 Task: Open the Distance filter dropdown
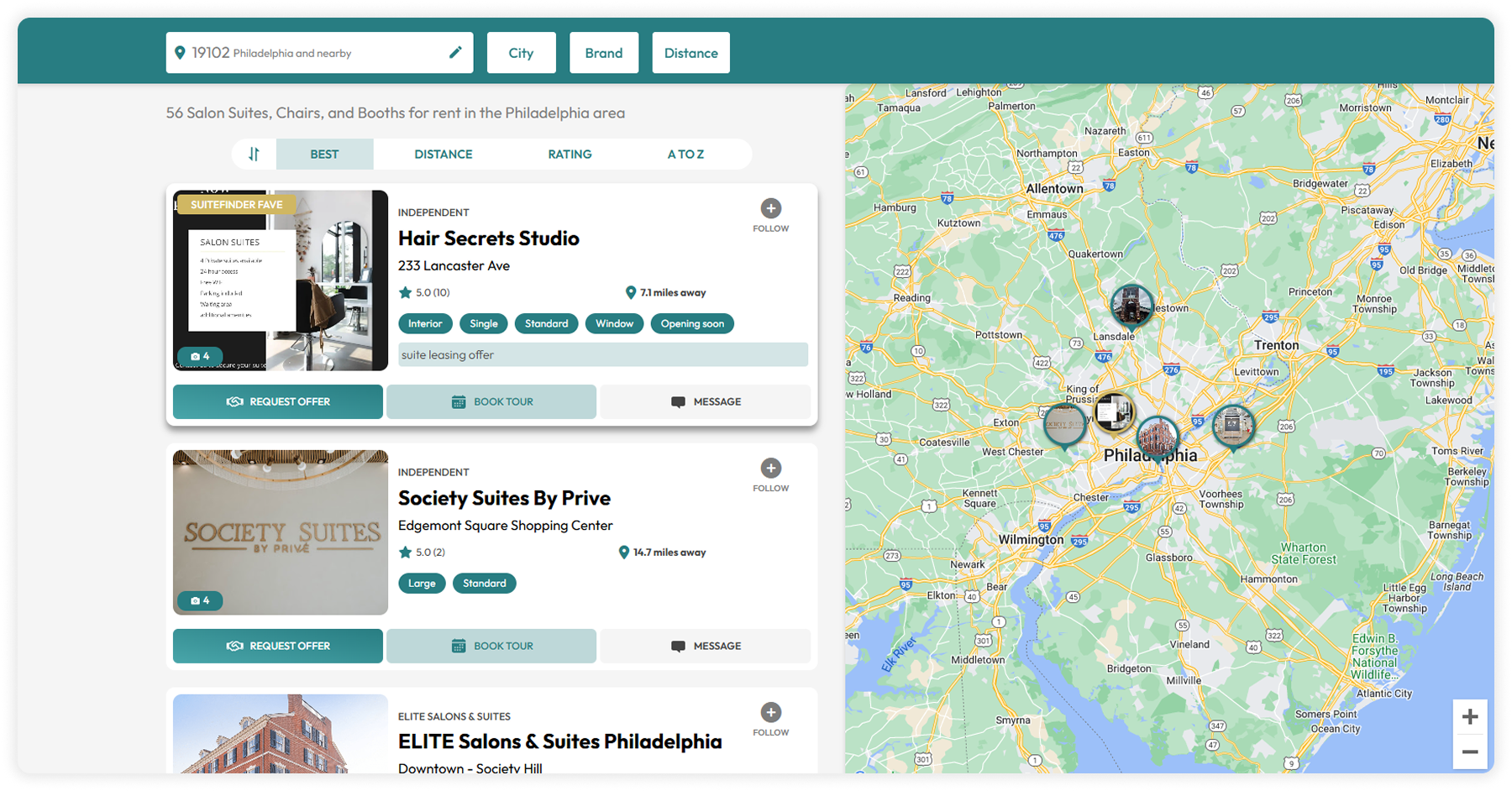[x=690, y=53]
